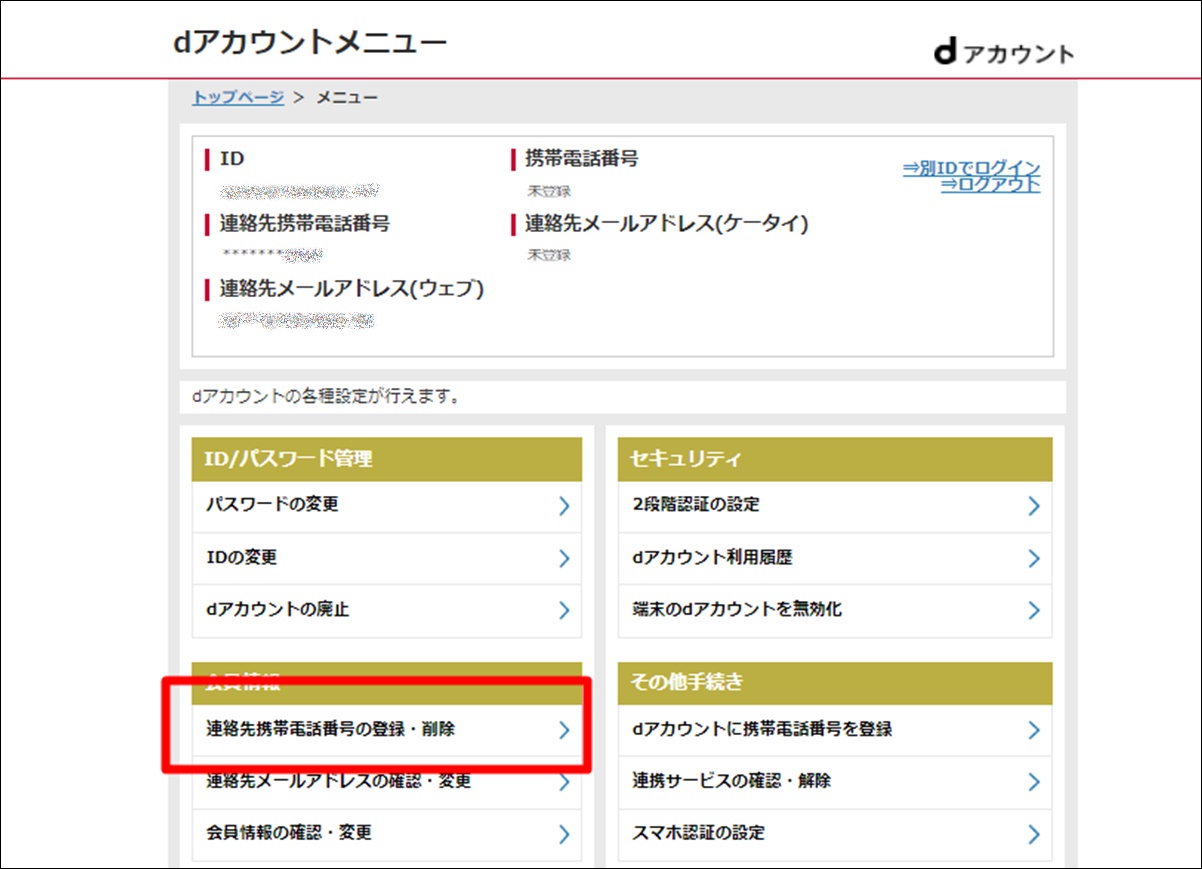Click the dアカウントメニュー page title
The width and height of the screenshot is (1202, 869).
310,43
